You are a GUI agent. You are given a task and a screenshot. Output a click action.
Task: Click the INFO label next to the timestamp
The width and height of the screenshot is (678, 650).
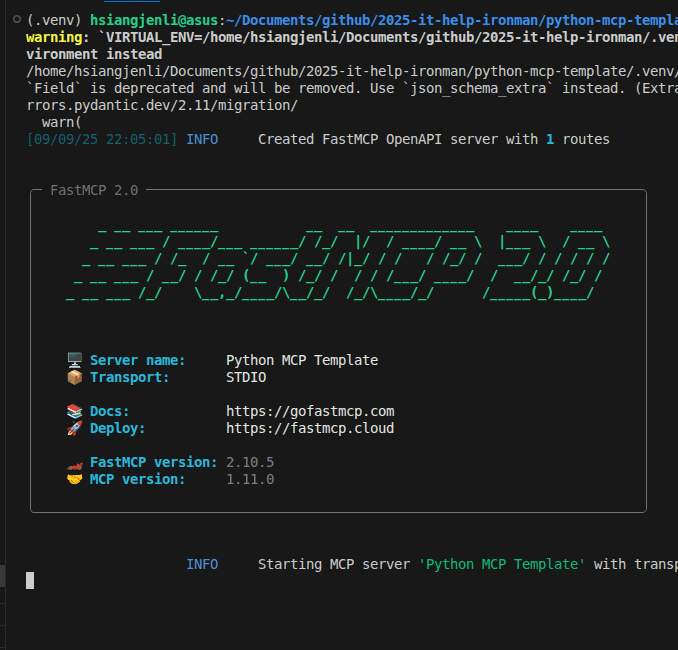click(x=202, y=139)
